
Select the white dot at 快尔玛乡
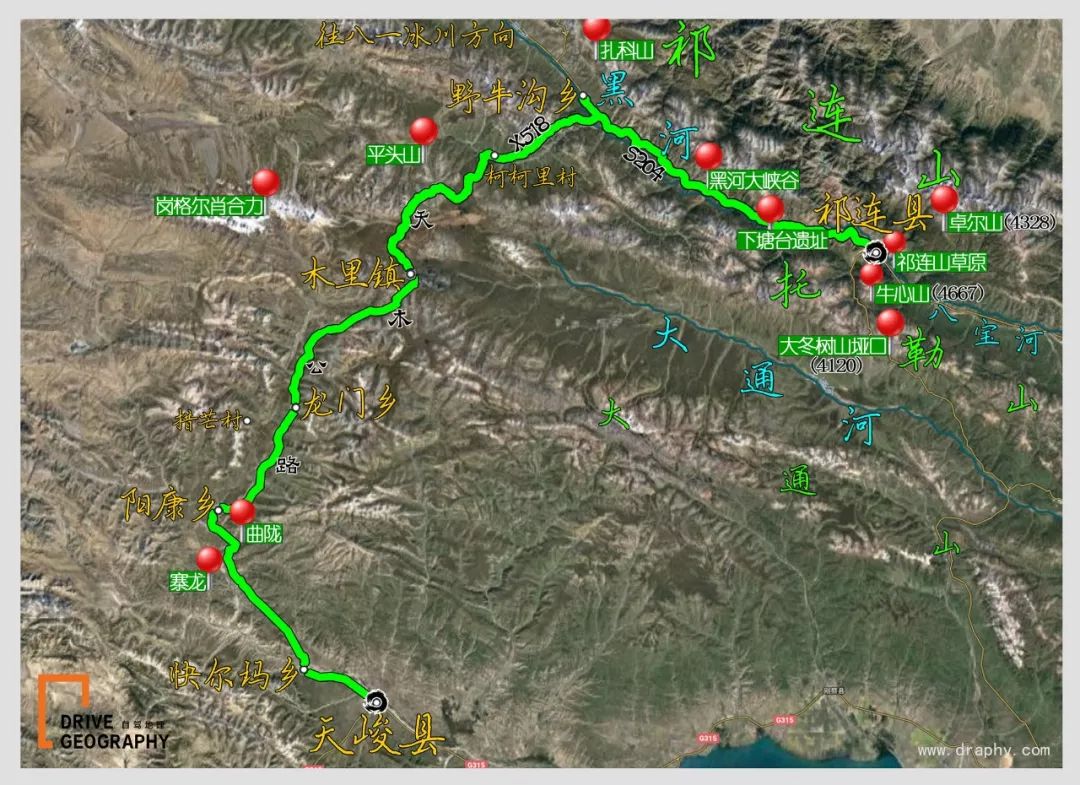[303, 669]
